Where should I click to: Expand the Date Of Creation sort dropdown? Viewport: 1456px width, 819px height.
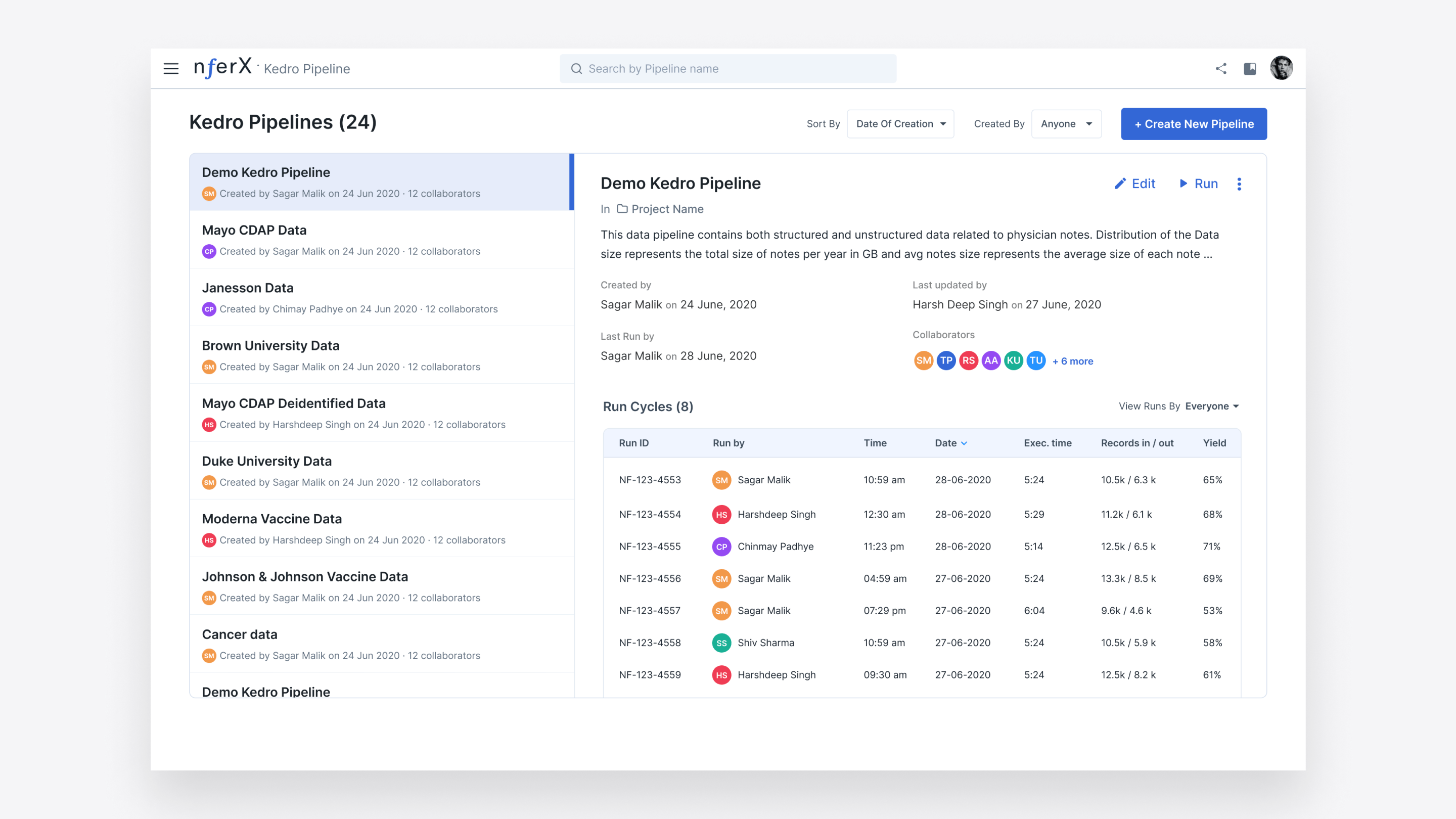click(900, 124)
